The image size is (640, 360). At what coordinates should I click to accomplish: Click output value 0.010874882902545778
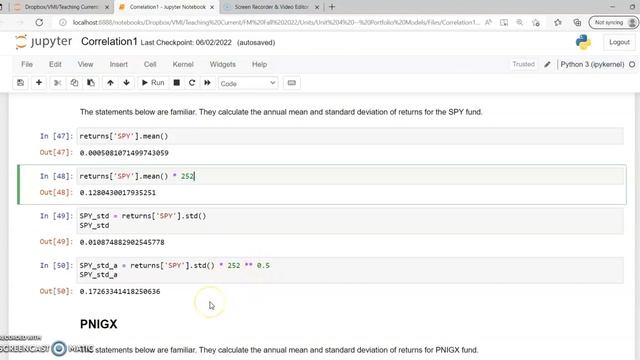pyautogui.click(x=122, y=242)
